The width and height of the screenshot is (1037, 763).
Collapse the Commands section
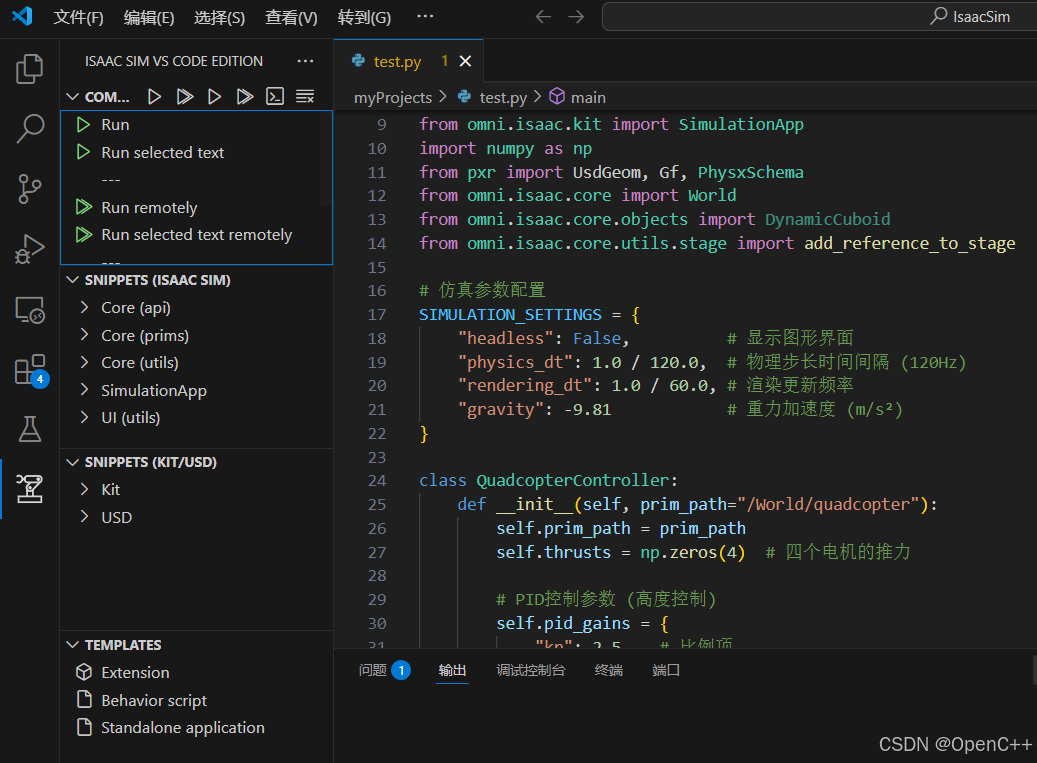click(x=73, y=97)
